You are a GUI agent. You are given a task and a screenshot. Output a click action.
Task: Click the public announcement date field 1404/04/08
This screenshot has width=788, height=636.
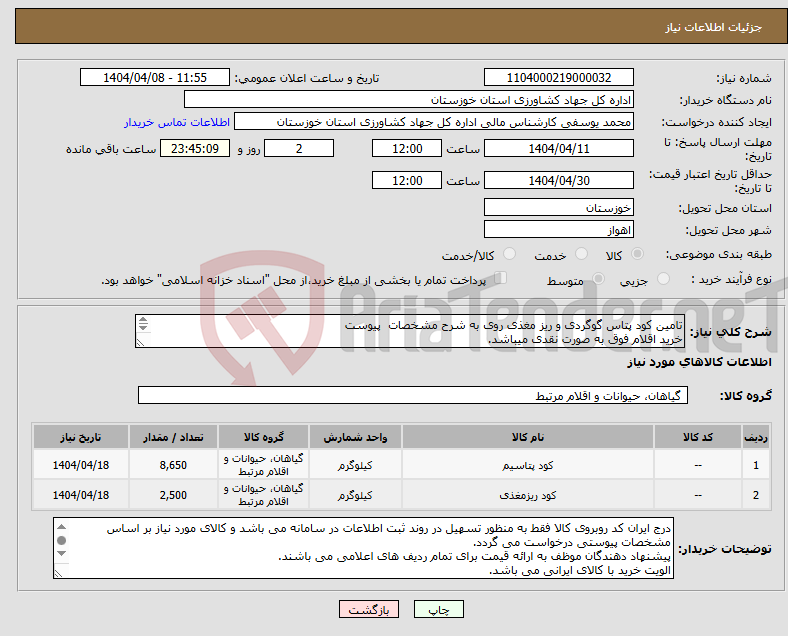(155, 77)
